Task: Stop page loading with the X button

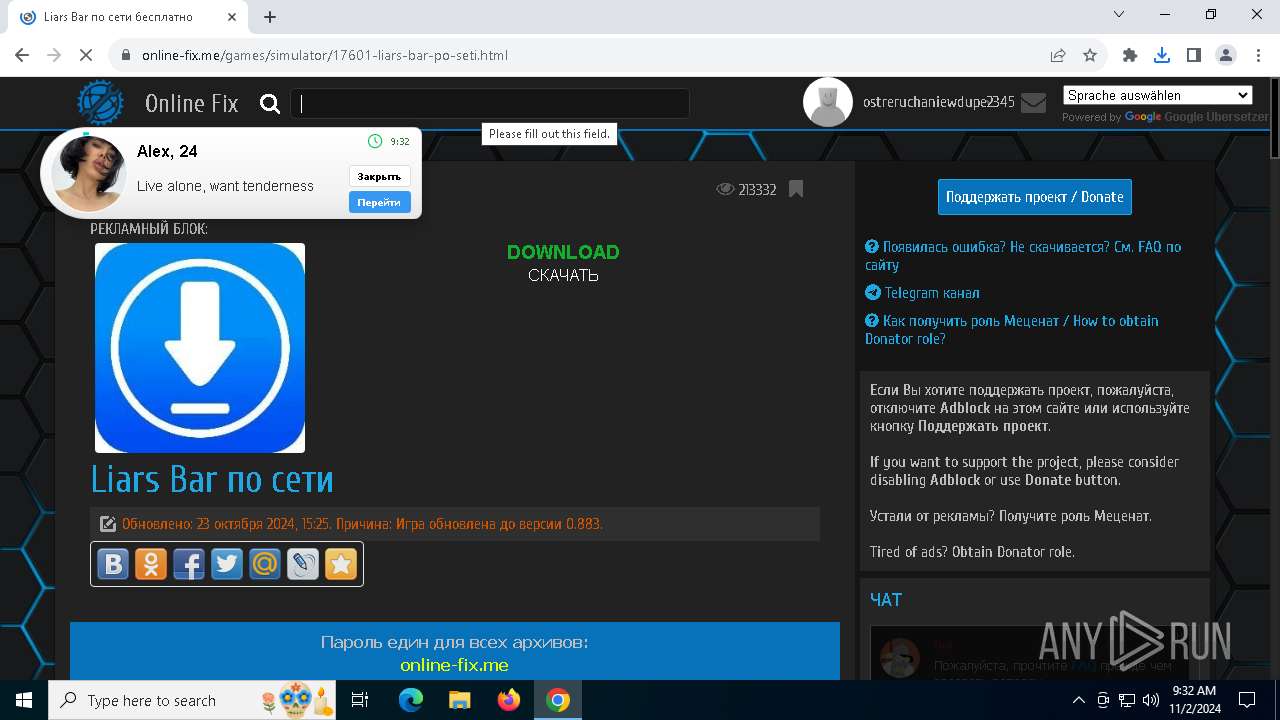Action: pyautogui.click(x=87, y=55)
